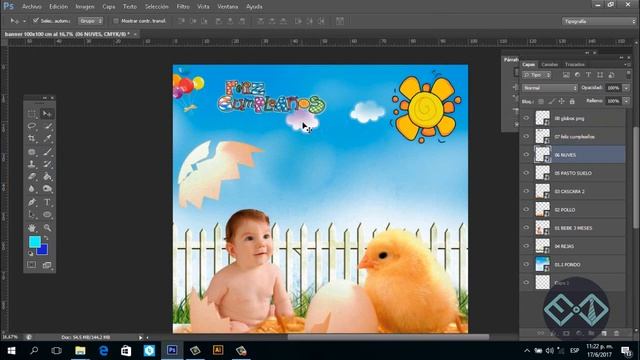The image size is (640, 360).
Task: Lock layer position icon
Action: point(562,101)
